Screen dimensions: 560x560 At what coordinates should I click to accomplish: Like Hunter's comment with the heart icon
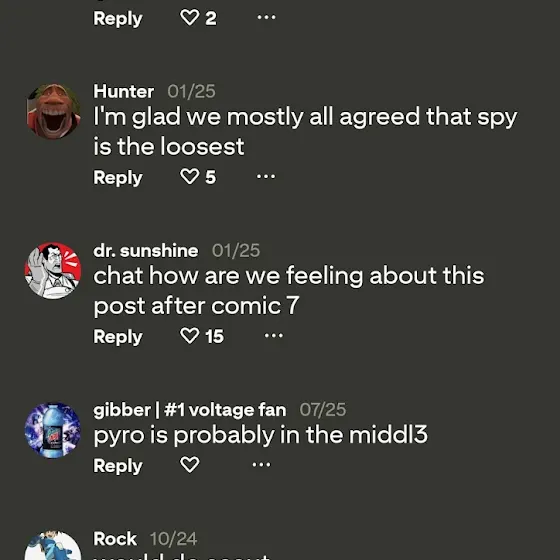(x=189, y=176)
